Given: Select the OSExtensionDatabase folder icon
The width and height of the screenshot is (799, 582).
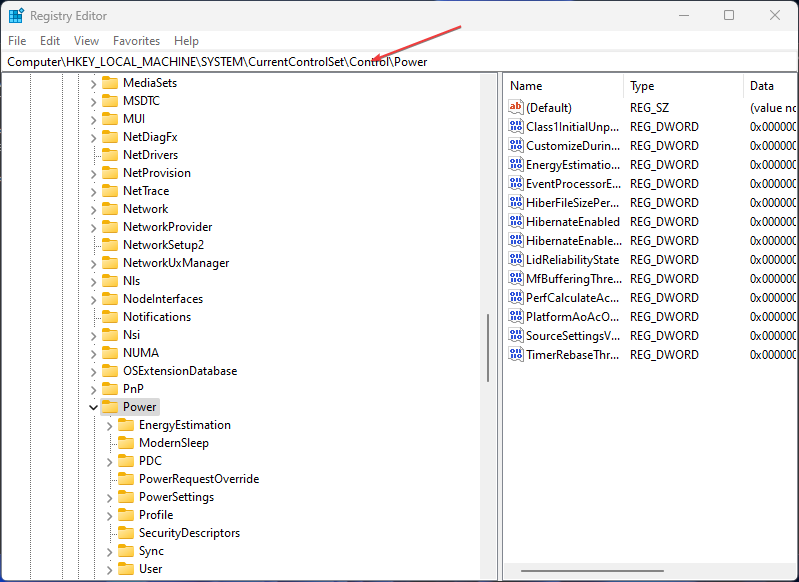Looking at the screenshot, I should (x=110, y=371).
